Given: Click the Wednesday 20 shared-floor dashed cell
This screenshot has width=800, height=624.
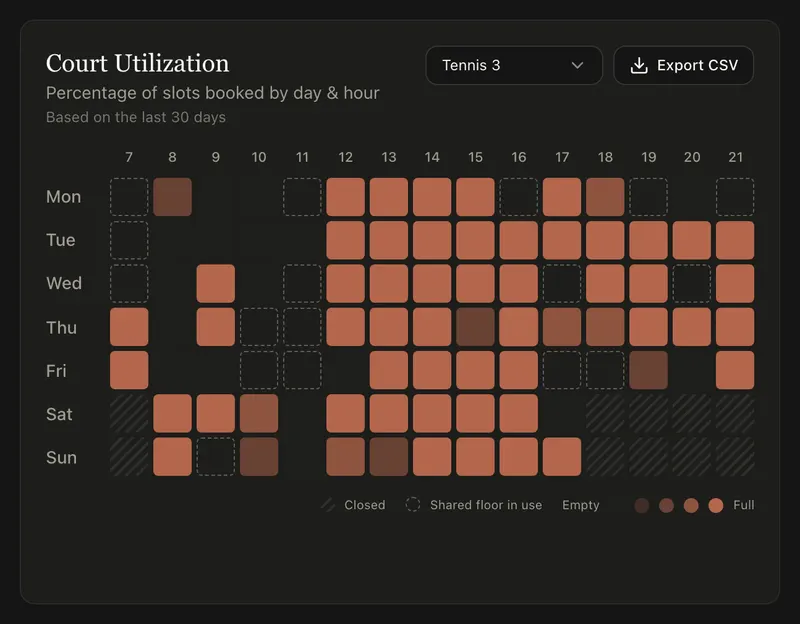Looking at the screenshot, I should (x=692, y=284).
